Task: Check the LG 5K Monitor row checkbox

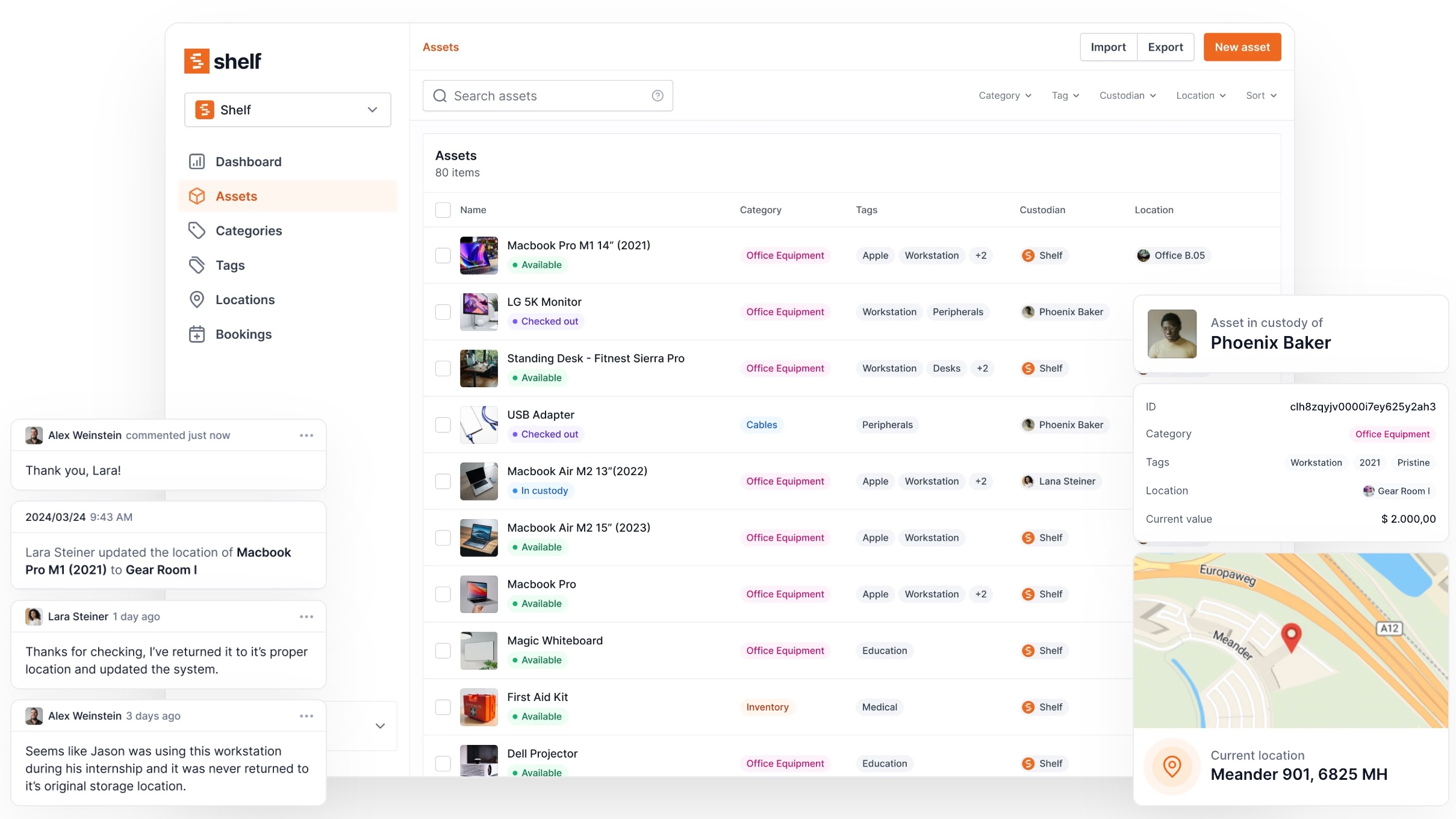Action: 443,312
